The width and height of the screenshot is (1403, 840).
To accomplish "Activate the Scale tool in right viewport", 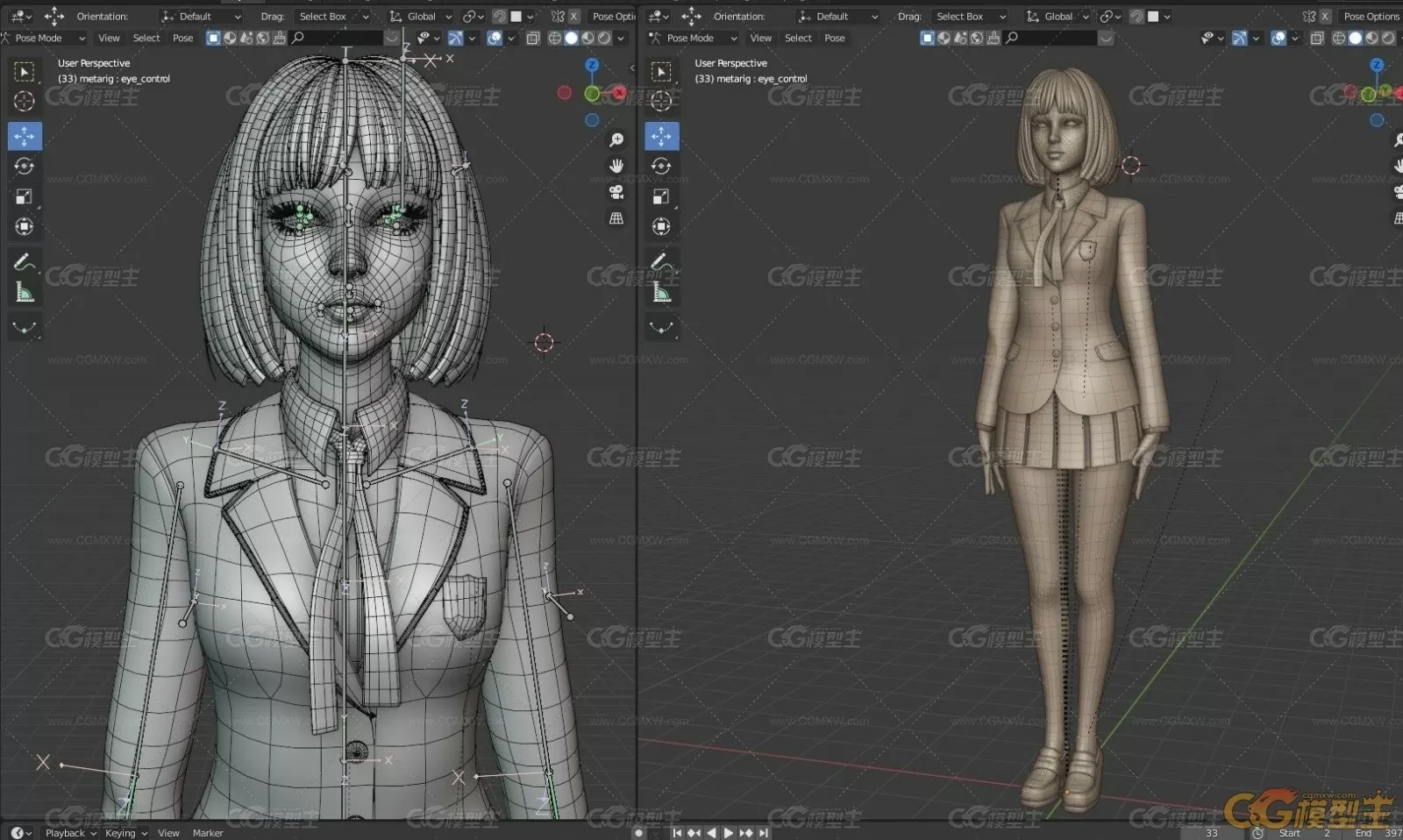I will click(x=661, y=196).
